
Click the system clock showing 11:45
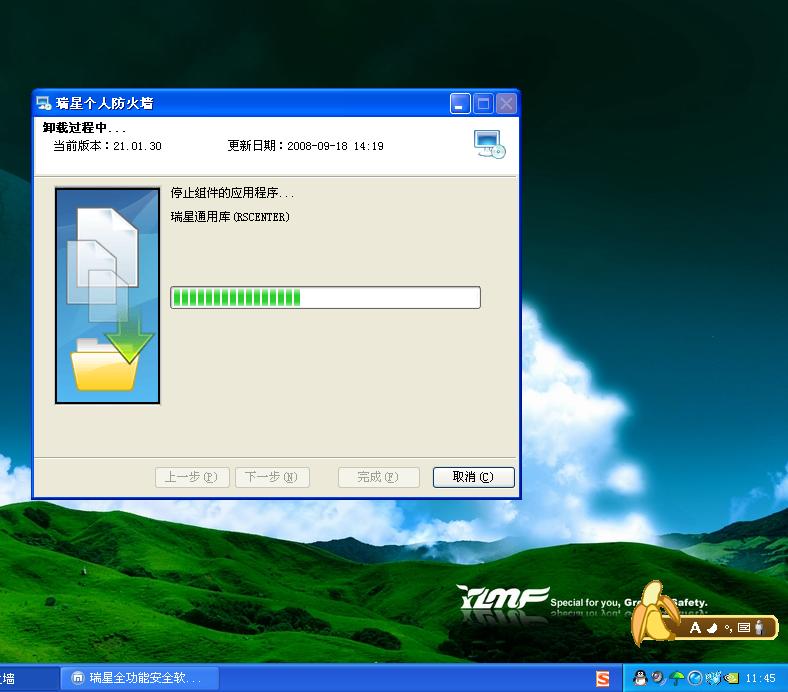click(x=760, y=678)
